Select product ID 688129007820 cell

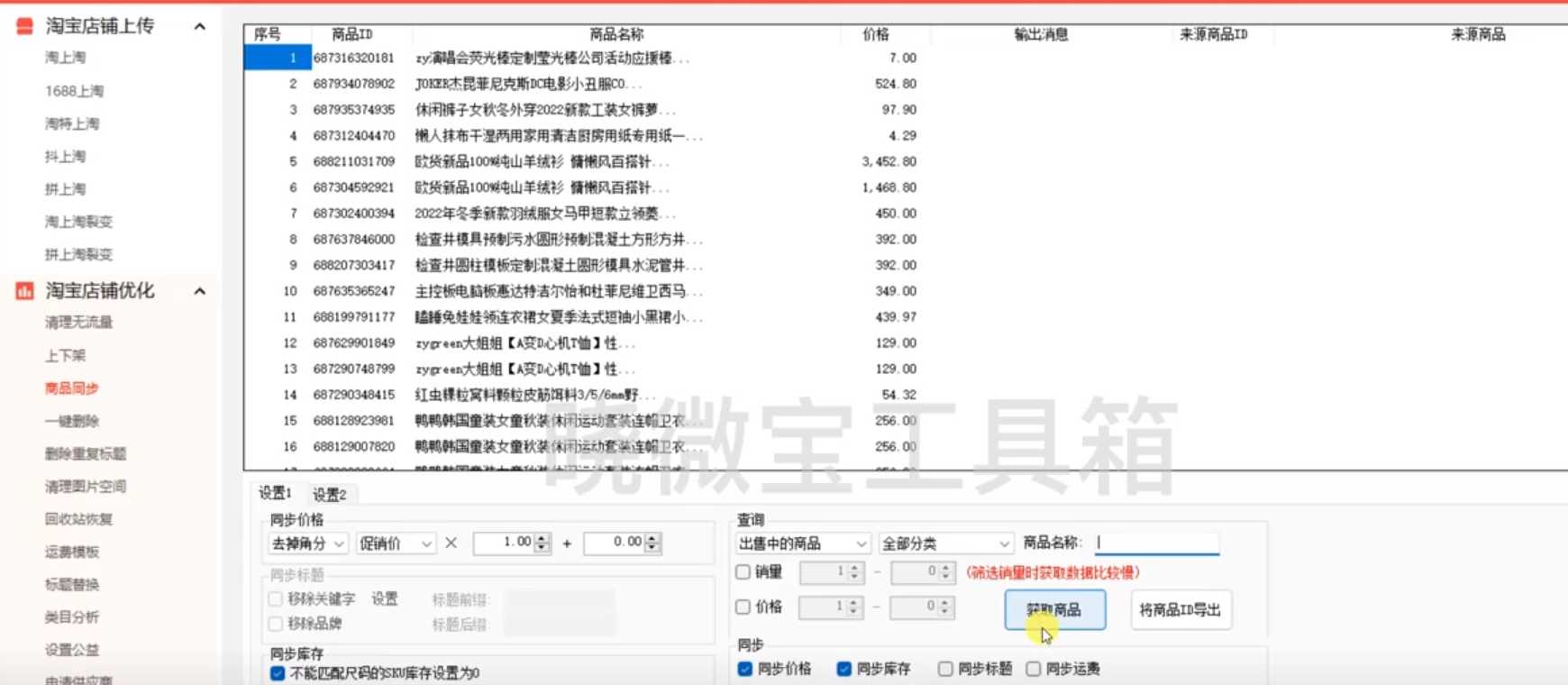354,447
